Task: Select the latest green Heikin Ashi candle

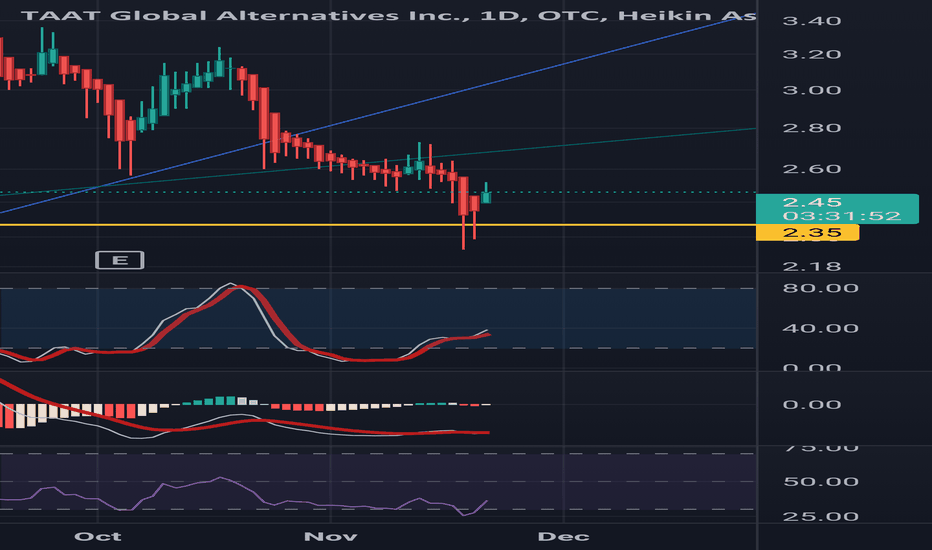Action: pos(486,197)
